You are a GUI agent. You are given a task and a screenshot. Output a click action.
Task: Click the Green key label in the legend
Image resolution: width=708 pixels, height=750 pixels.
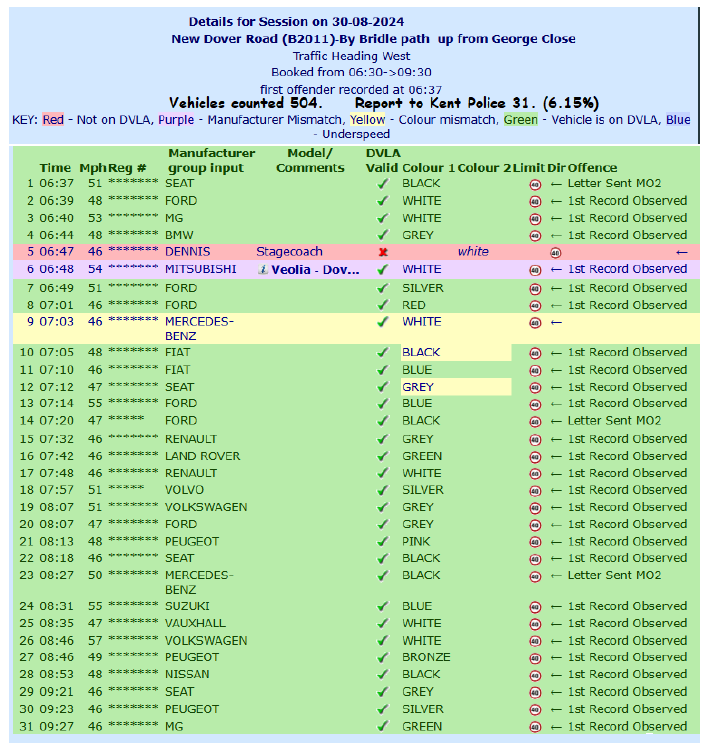click(520, 120)
